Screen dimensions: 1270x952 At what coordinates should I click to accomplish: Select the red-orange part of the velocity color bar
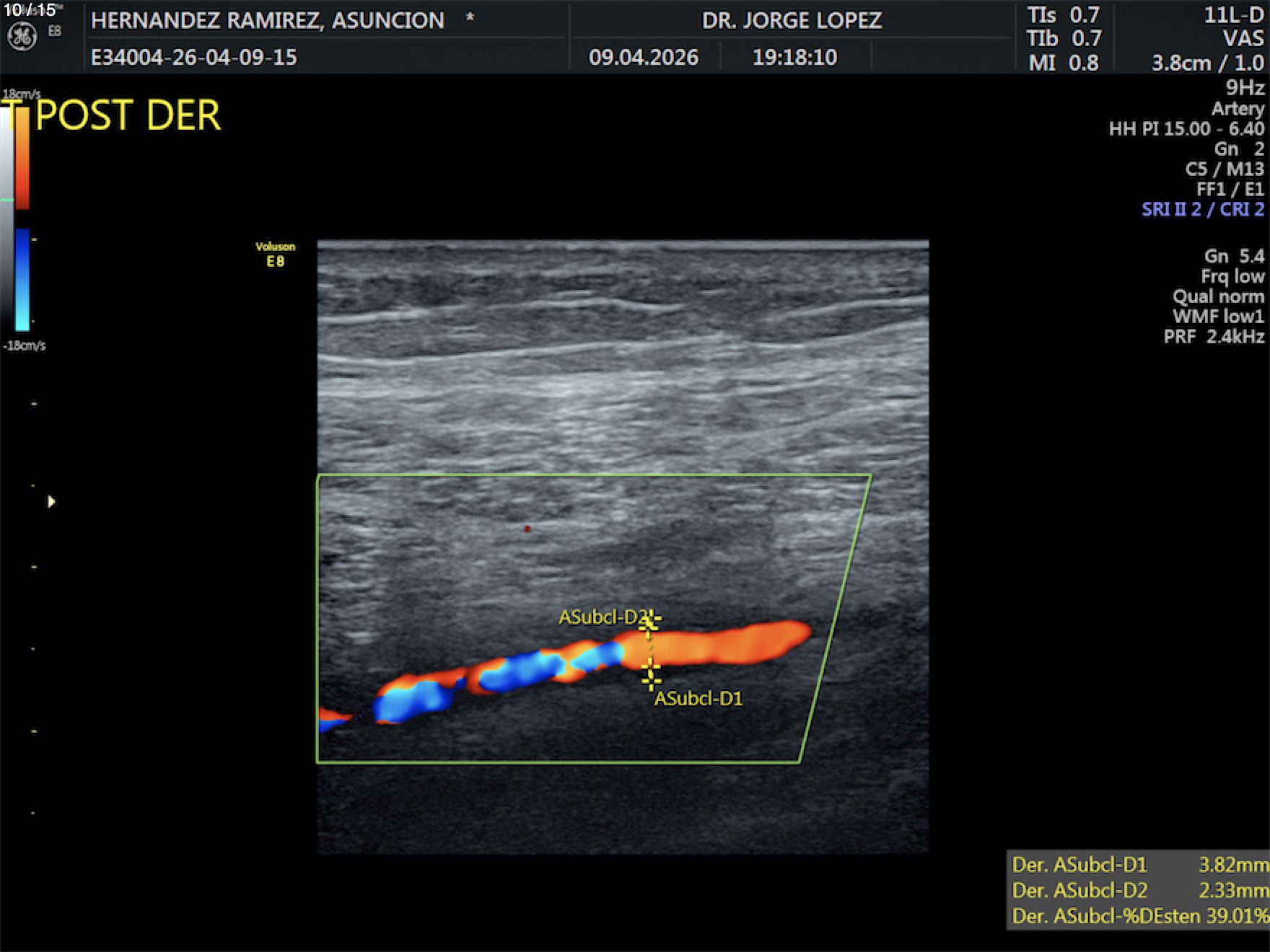pyautogui.click(x=22, y=159)
